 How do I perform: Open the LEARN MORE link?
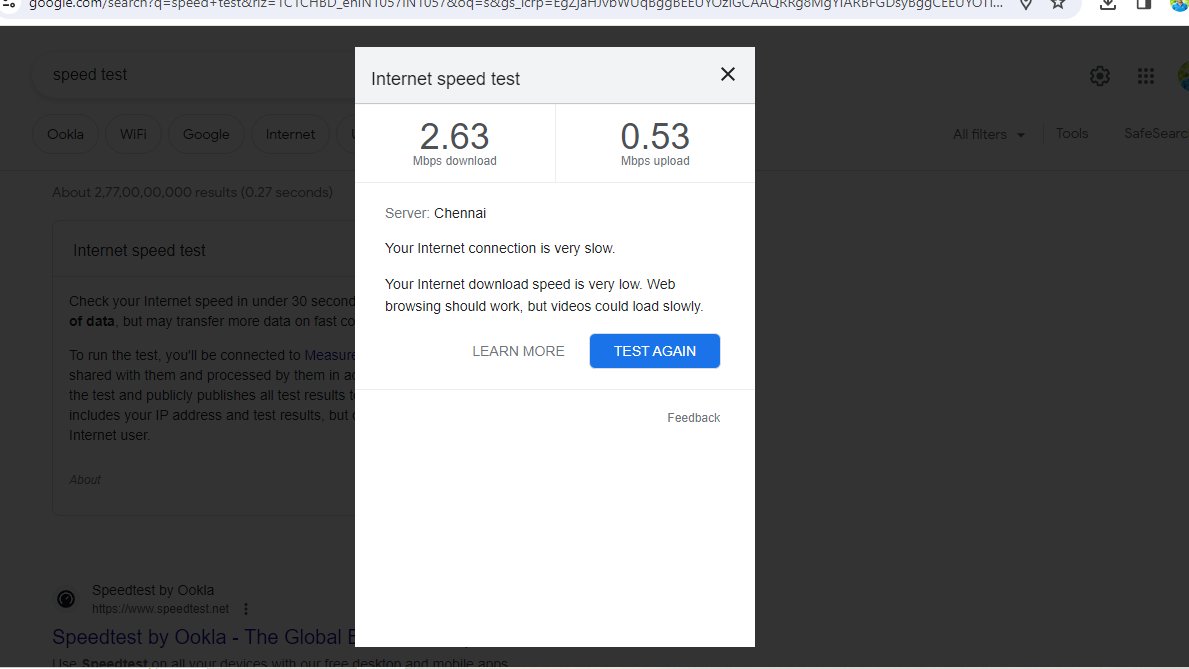518,351
